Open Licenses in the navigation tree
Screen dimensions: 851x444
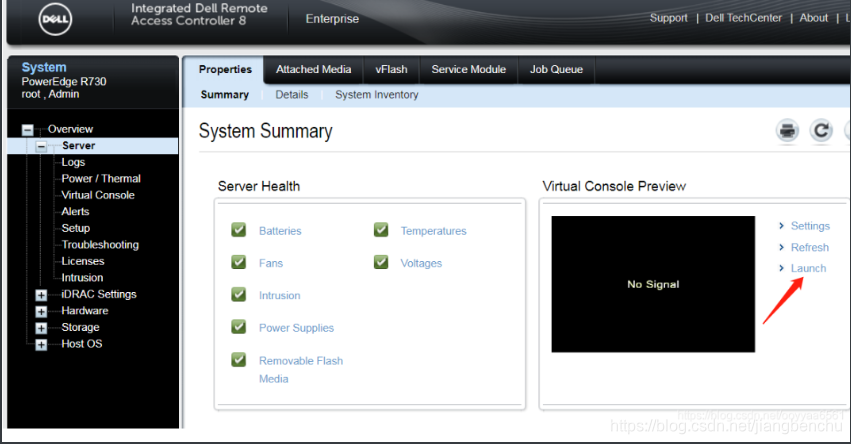click(x=82, y=261)
